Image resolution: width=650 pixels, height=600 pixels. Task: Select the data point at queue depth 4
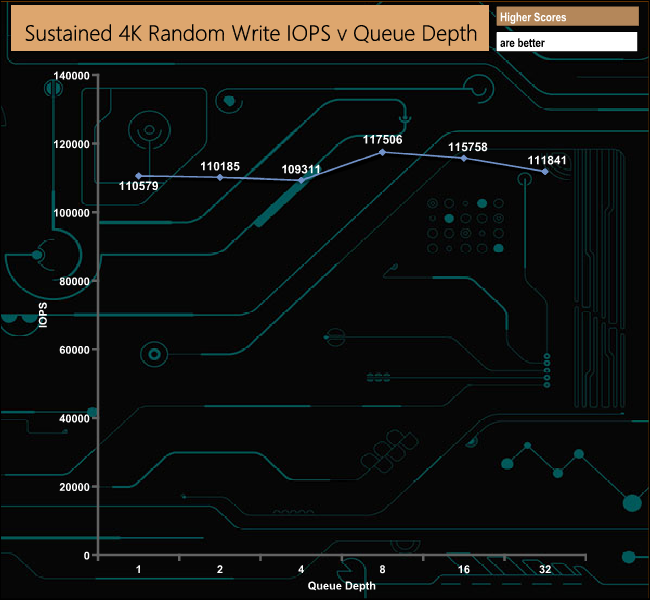301,180
